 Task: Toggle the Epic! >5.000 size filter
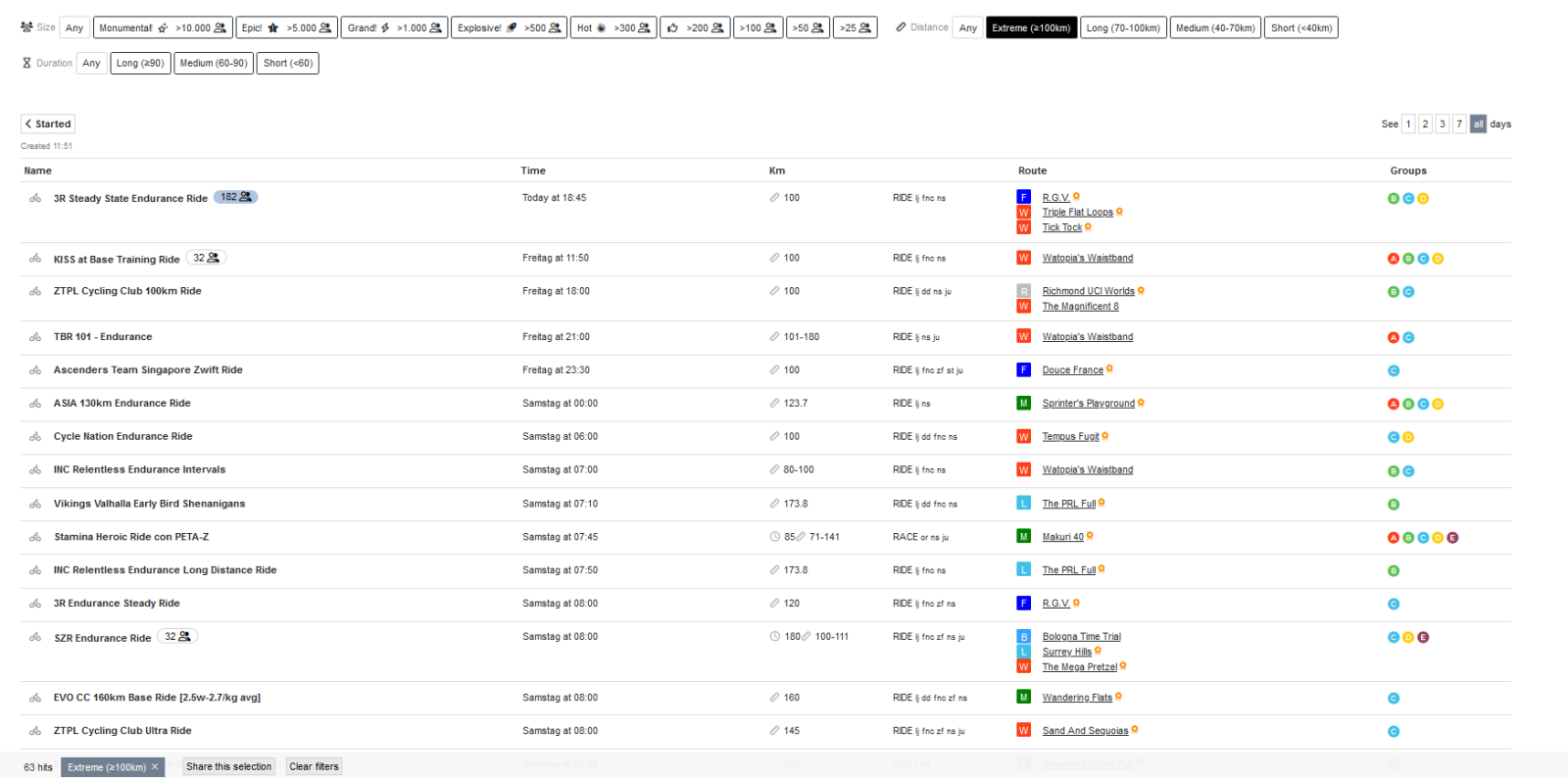tap(286, 27)
